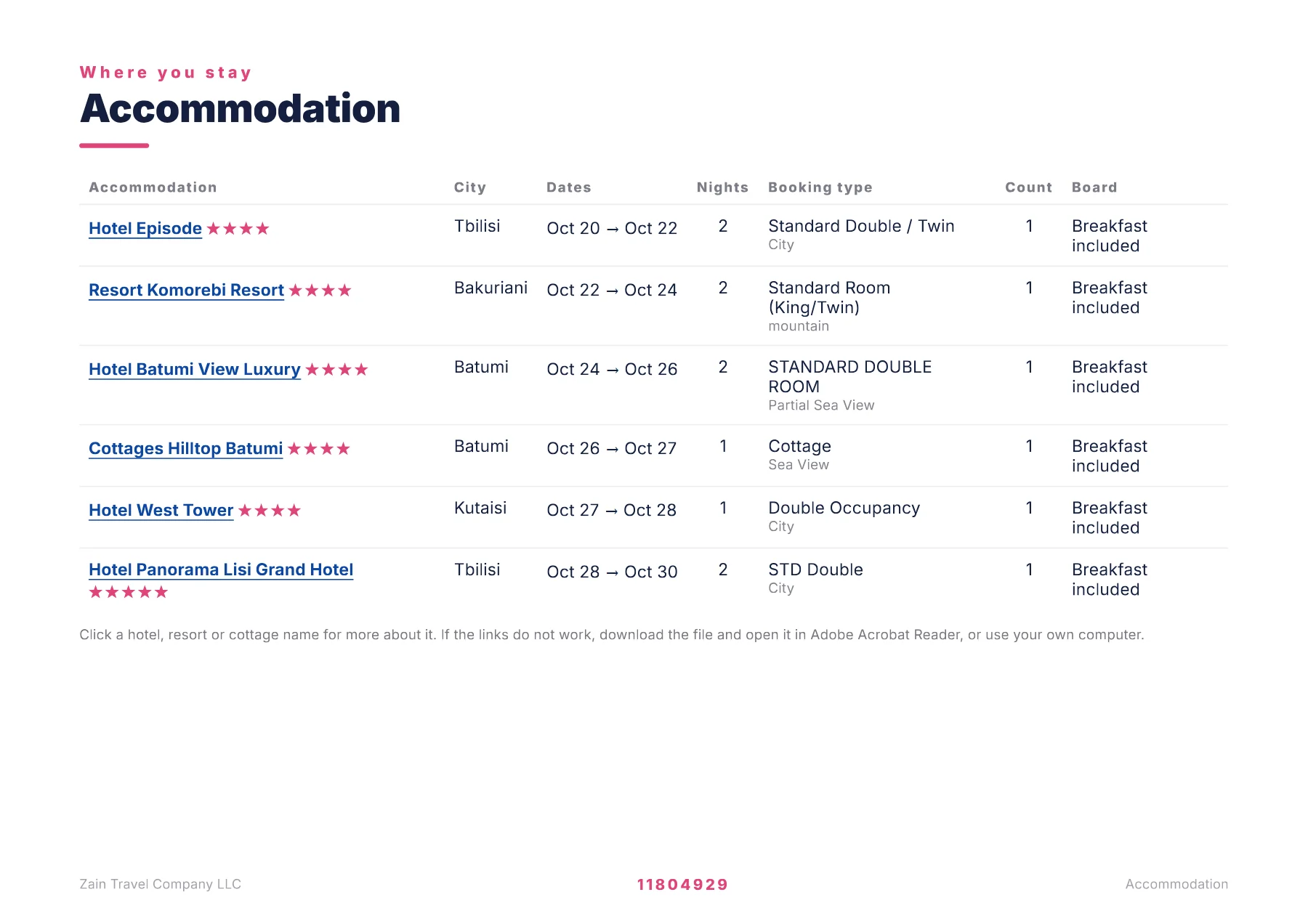
Task: Click 'Standard Double / Twin' booking type
Action: (861, 226)
